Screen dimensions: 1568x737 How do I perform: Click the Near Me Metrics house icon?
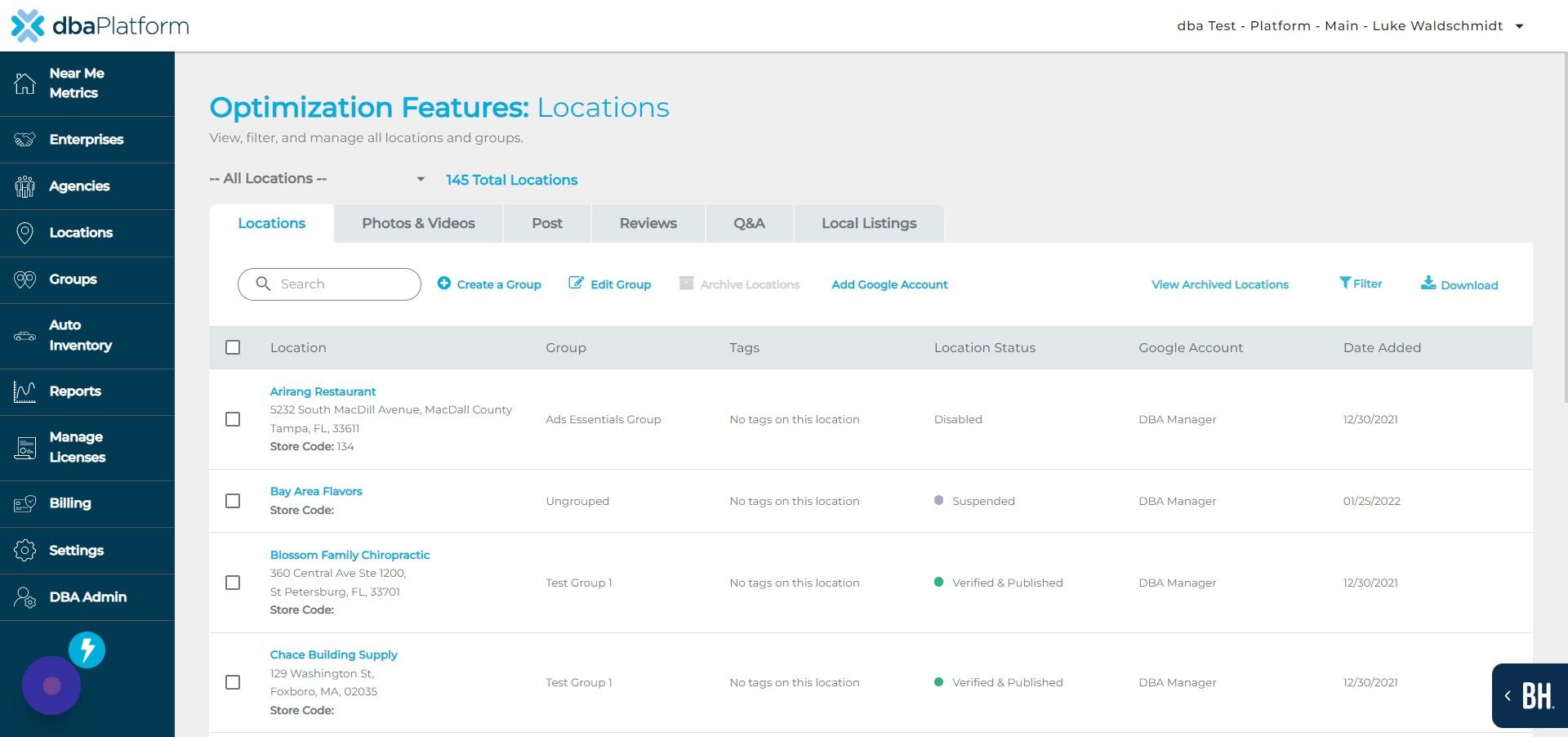click(24, 83)
